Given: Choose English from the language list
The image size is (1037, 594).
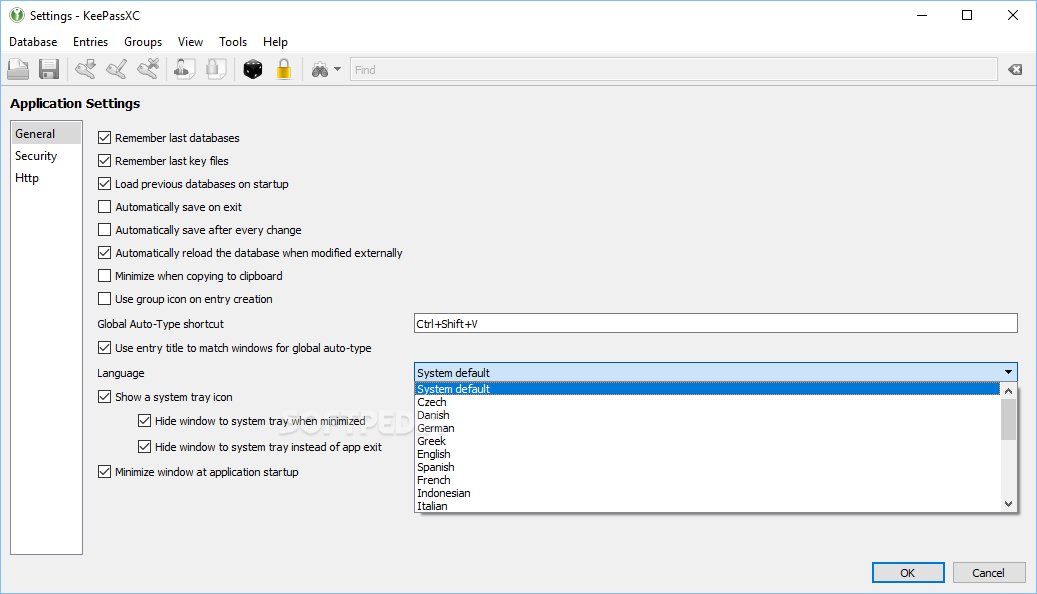Looking at the screenshot, I should tap(707, 454).
